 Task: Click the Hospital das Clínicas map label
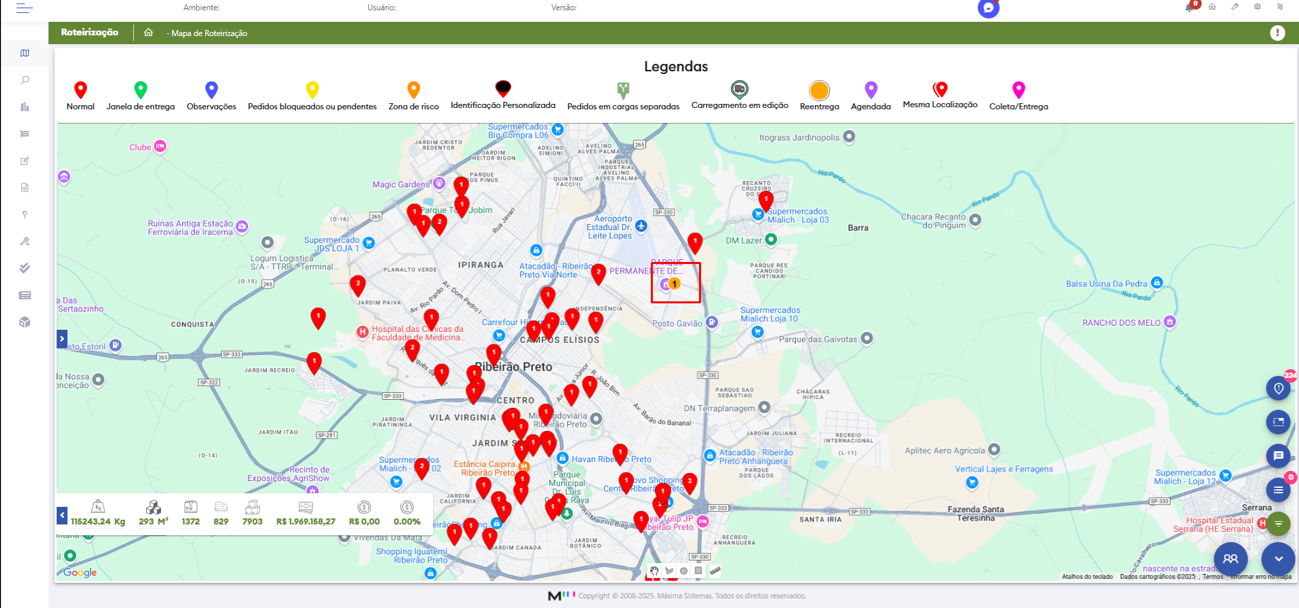[x=417, y=333]
